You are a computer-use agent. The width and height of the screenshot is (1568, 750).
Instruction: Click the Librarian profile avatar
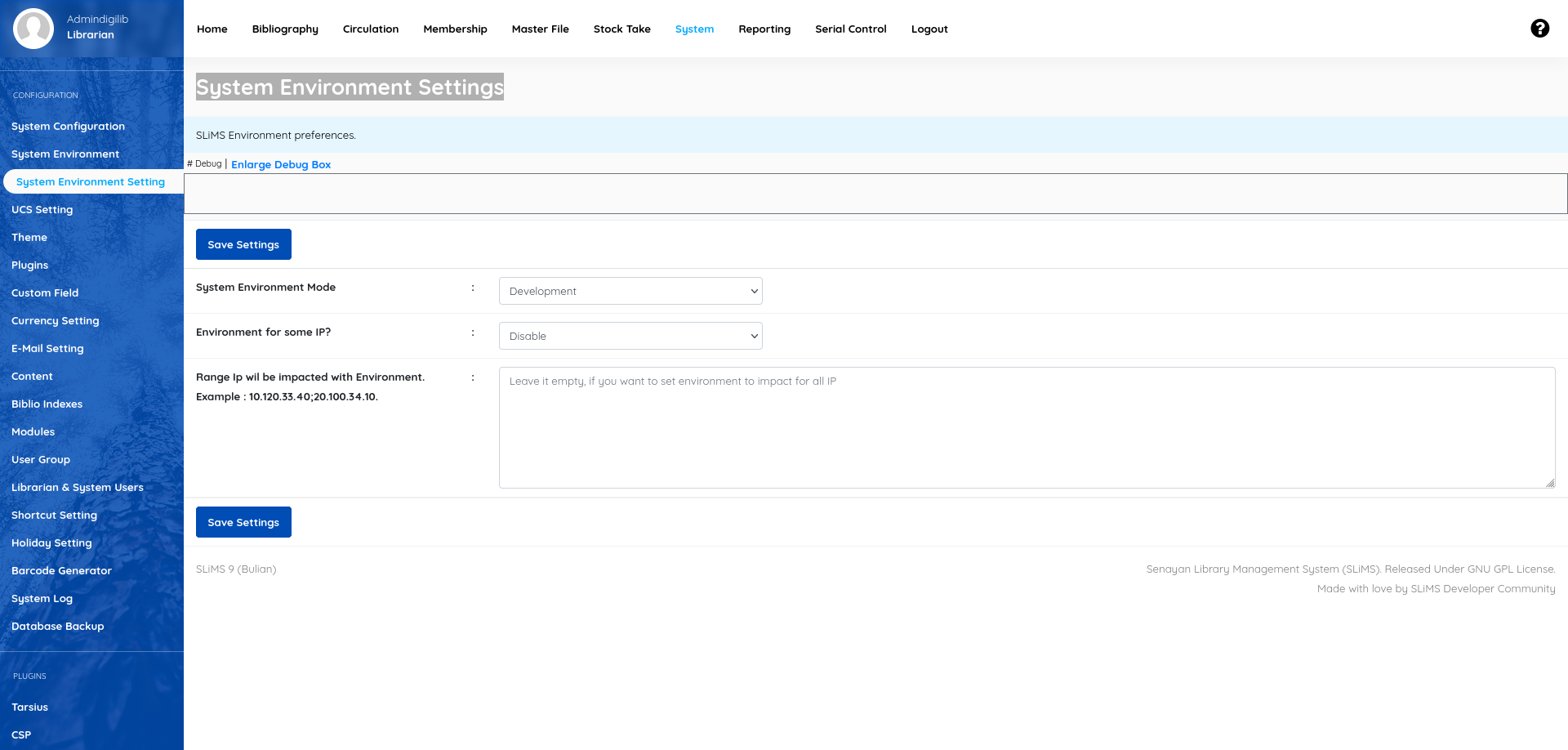pyautogui.click(x=33, y=27)
